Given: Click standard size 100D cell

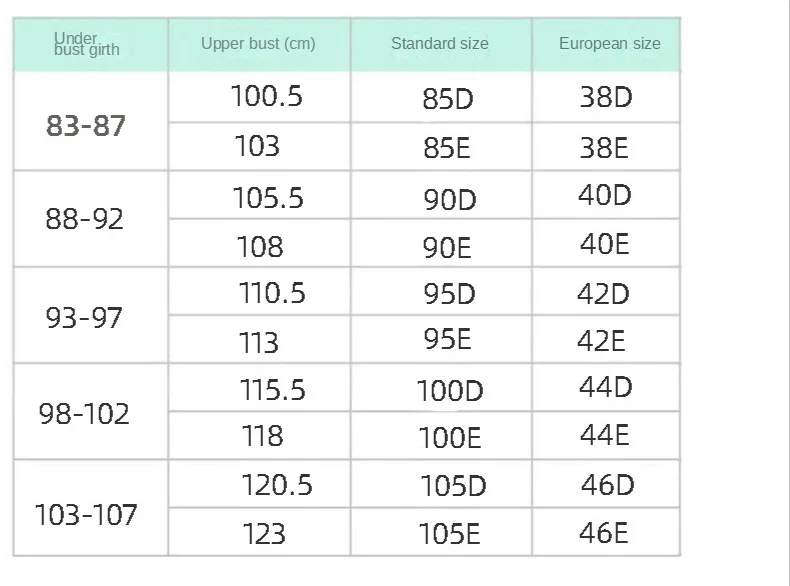Looking at the screenshot, I should pyautogui.click(x=450, y=391).
